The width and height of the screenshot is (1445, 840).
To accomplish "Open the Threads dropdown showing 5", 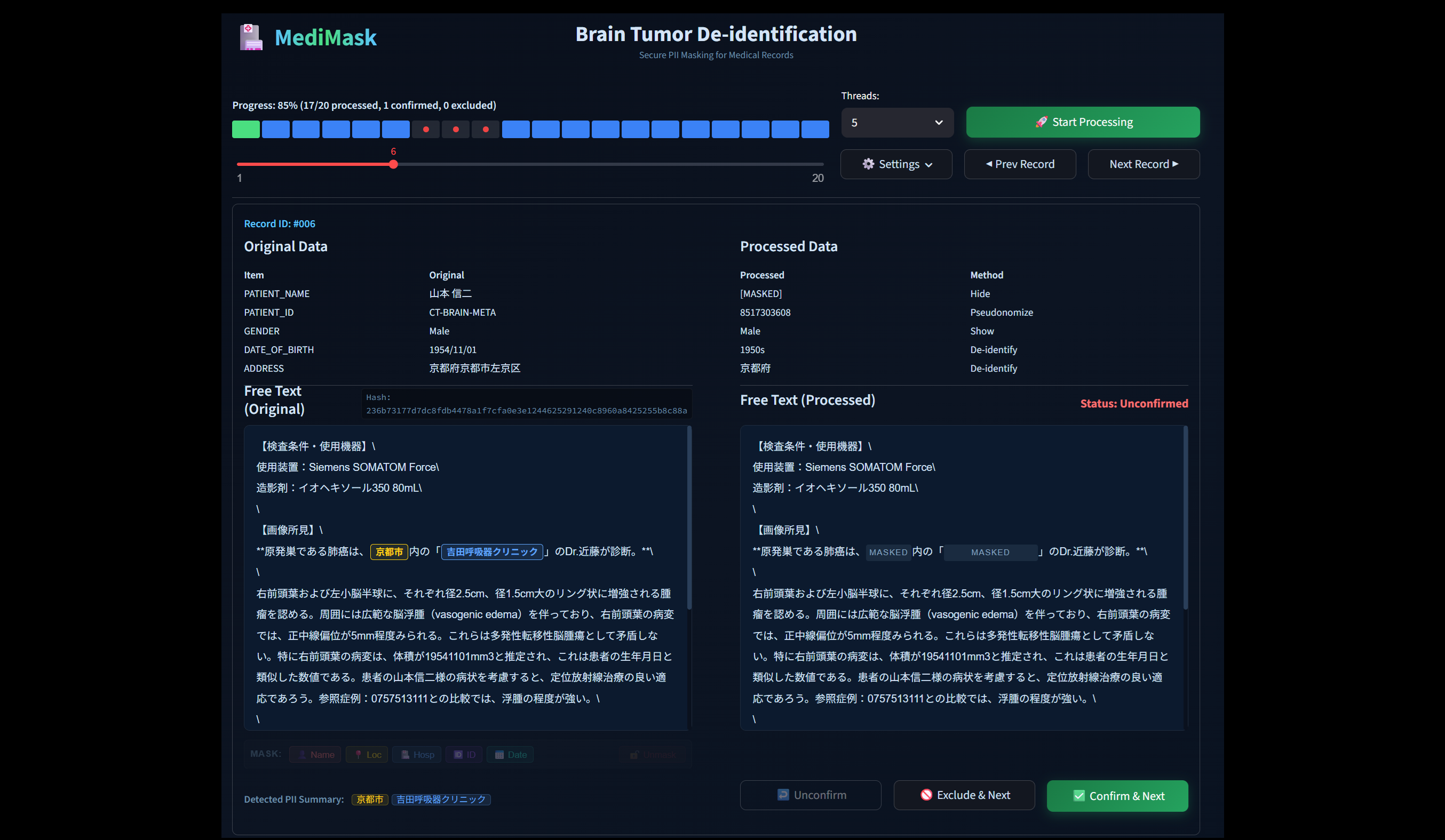I will click(x=898, y=123).
